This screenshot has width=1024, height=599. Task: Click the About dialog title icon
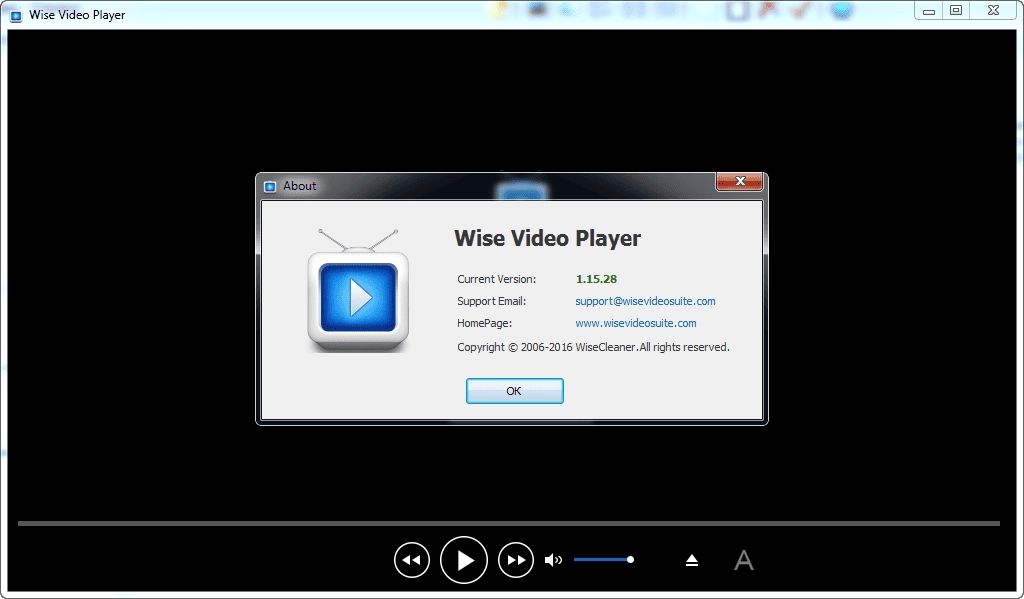click(x=270, y=187)
